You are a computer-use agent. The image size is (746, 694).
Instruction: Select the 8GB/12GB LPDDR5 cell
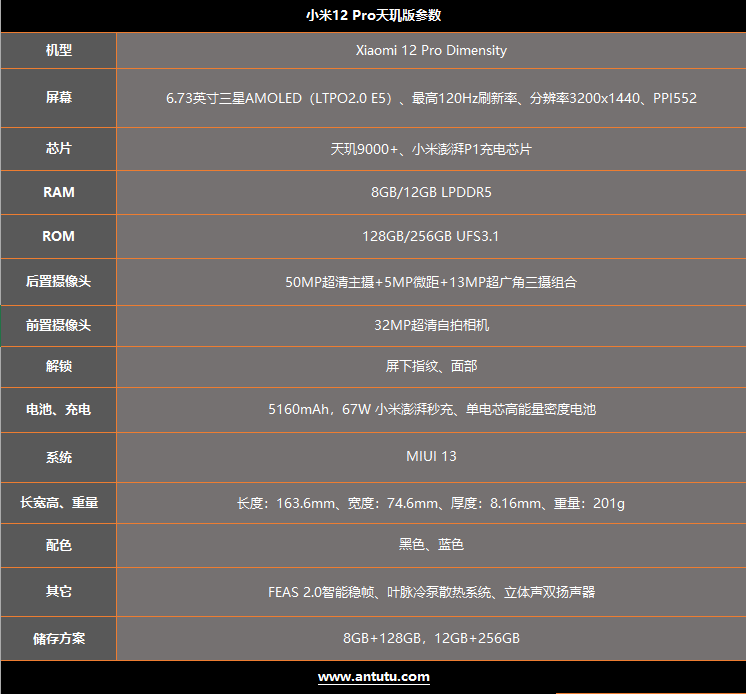pyautogui.click(x=431, y=192)
